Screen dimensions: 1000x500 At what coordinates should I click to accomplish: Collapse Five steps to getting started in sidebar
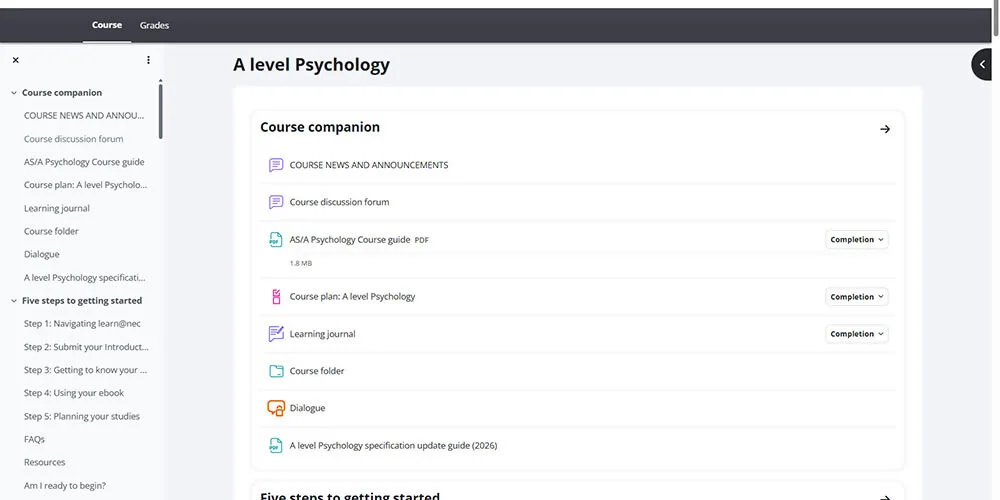click(x=14, y=301)
